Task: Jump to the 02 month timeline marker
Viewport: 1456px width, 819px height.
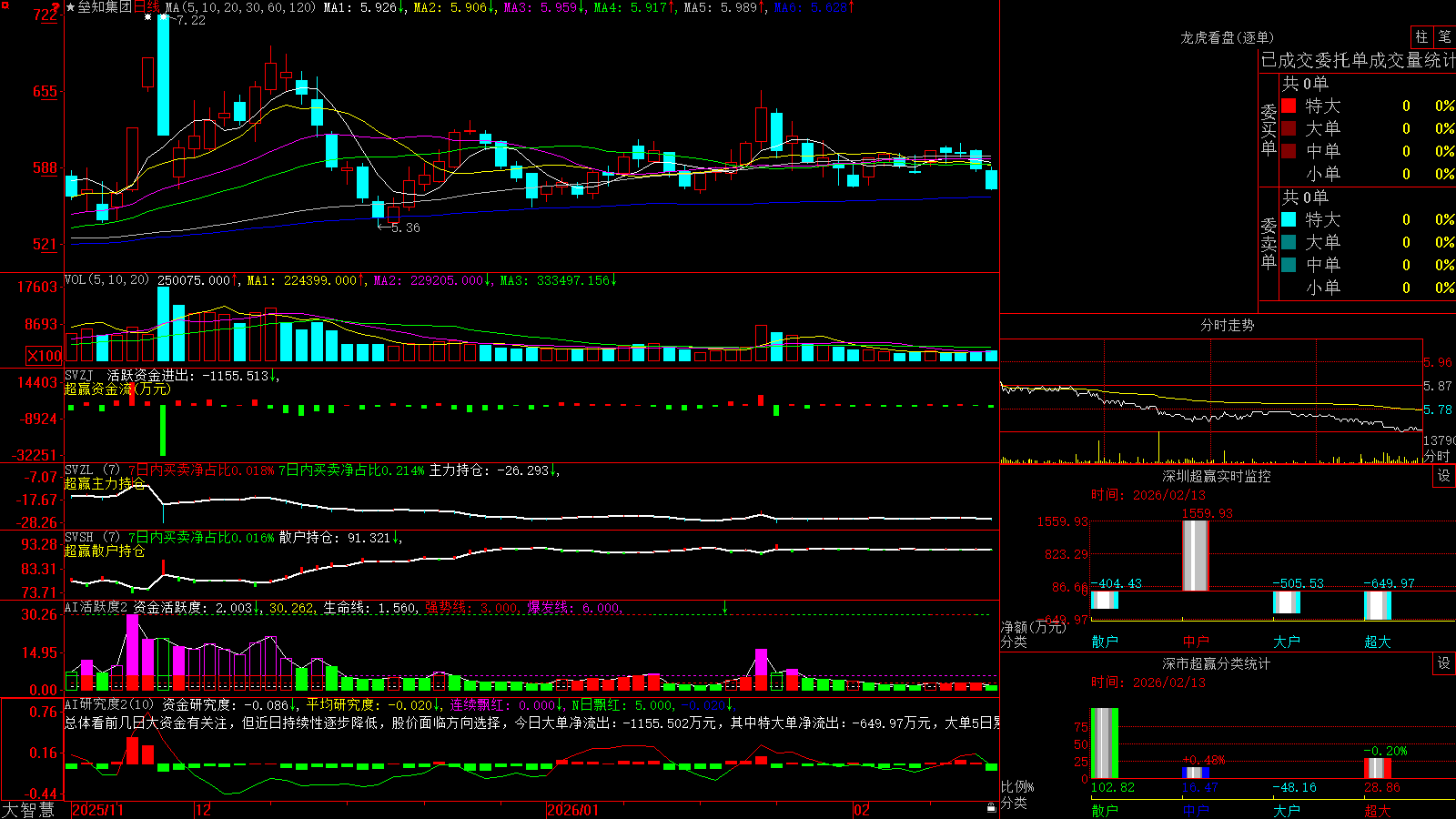Action: point(861,810)
